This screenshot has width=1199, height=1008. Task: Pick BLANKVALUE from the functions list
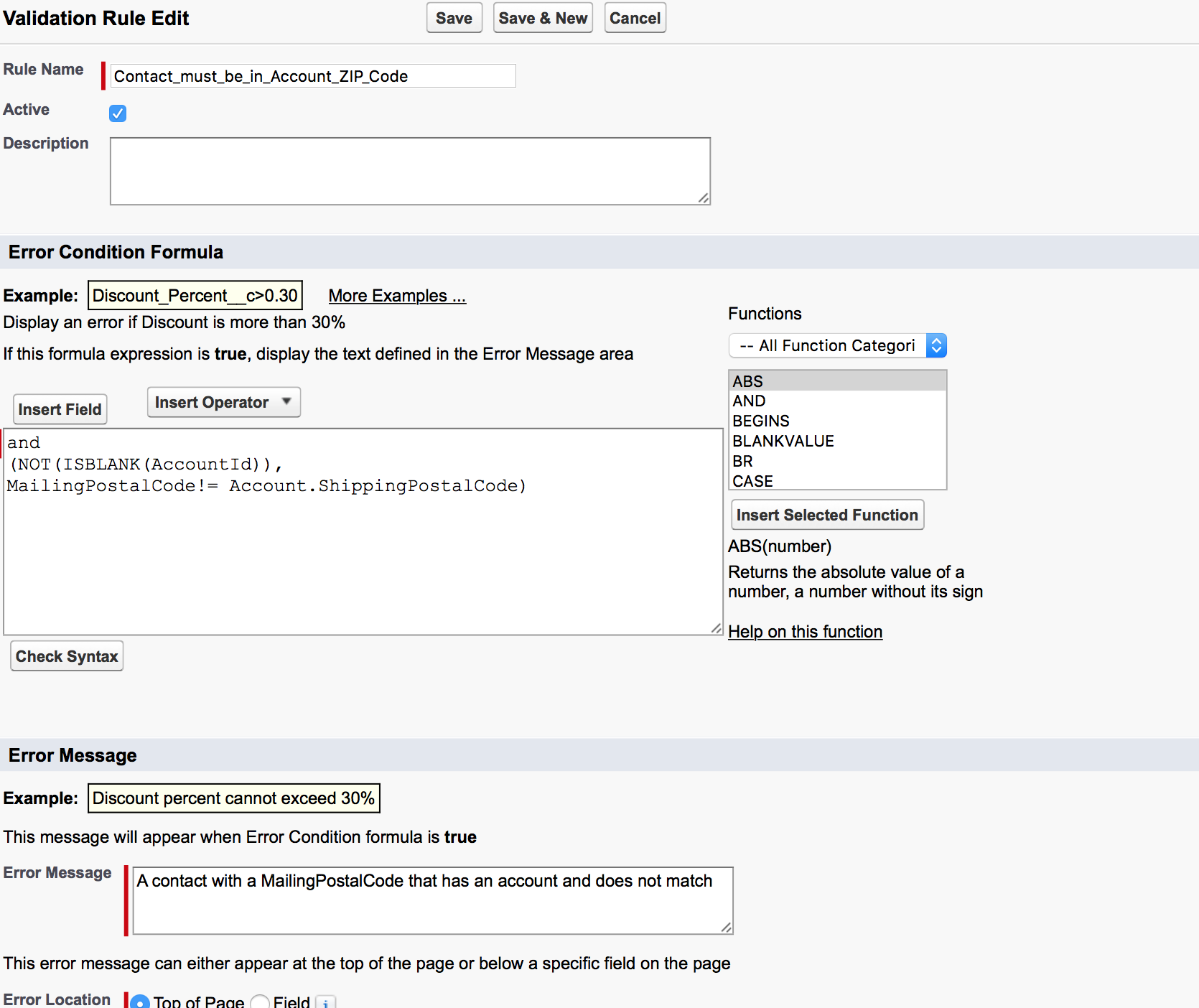[783, 442]
